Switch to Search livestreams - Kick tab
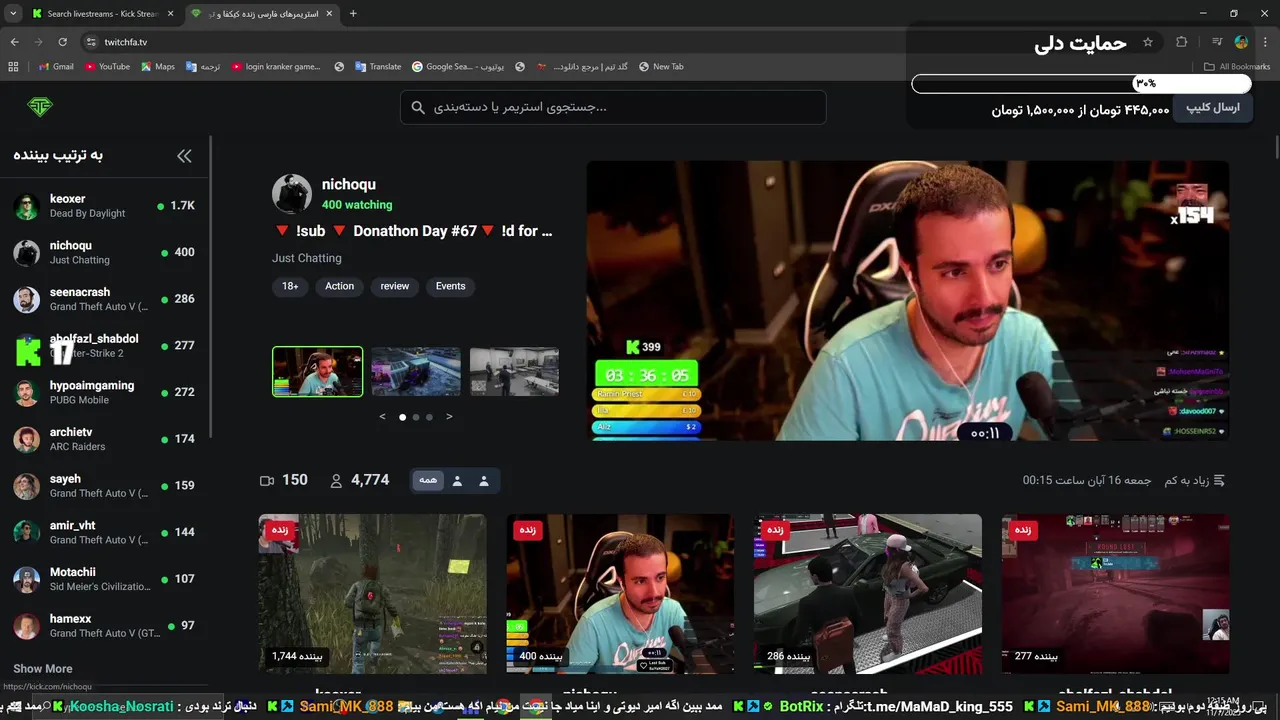The height and width of the screenshot is (720, 1280). [103, 14]
